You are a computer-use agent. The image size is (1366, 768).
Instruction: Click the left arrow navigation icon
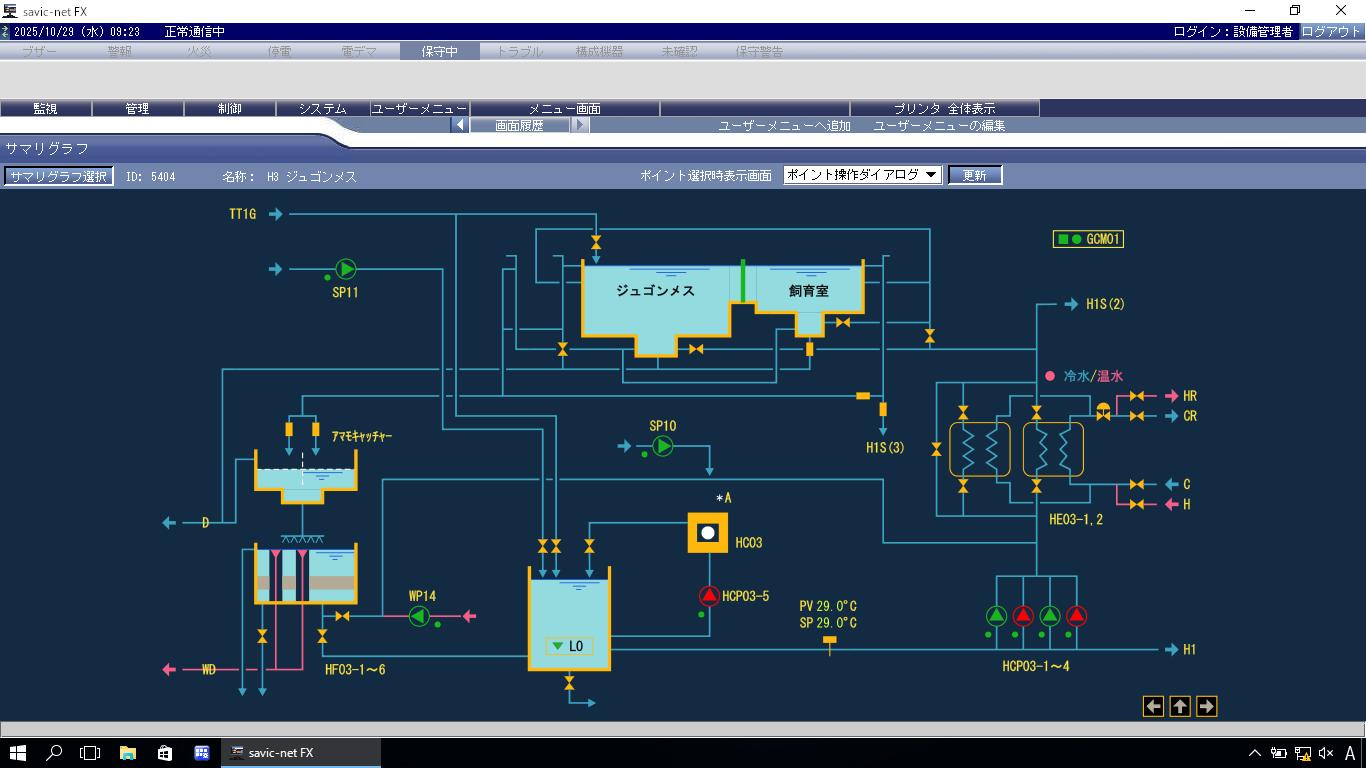(x=1153, y=706)
